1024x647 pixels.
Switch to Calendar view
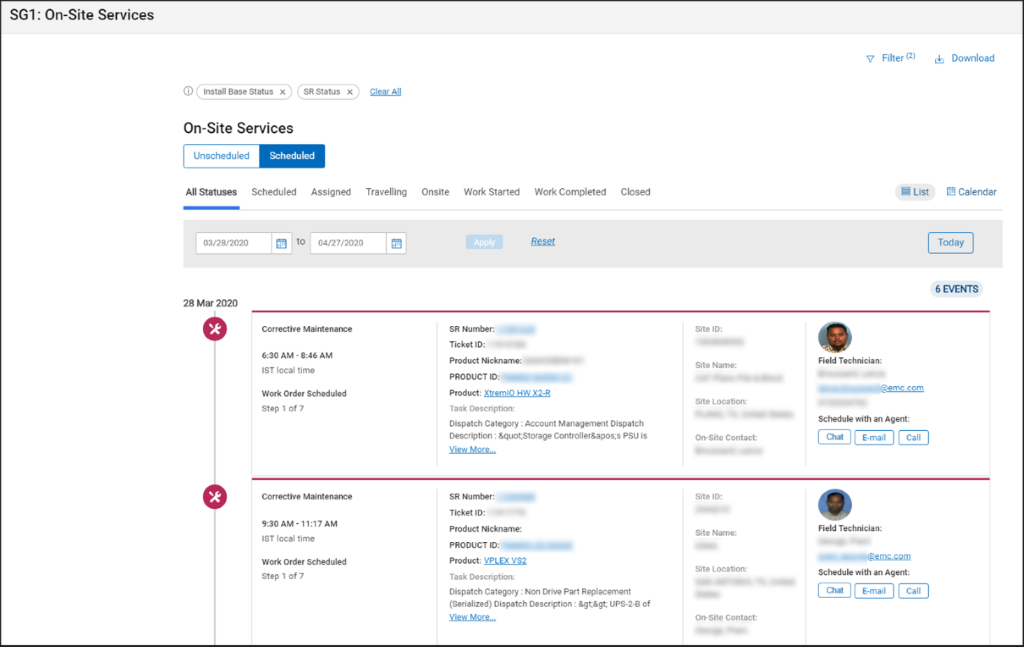[971, 191]
